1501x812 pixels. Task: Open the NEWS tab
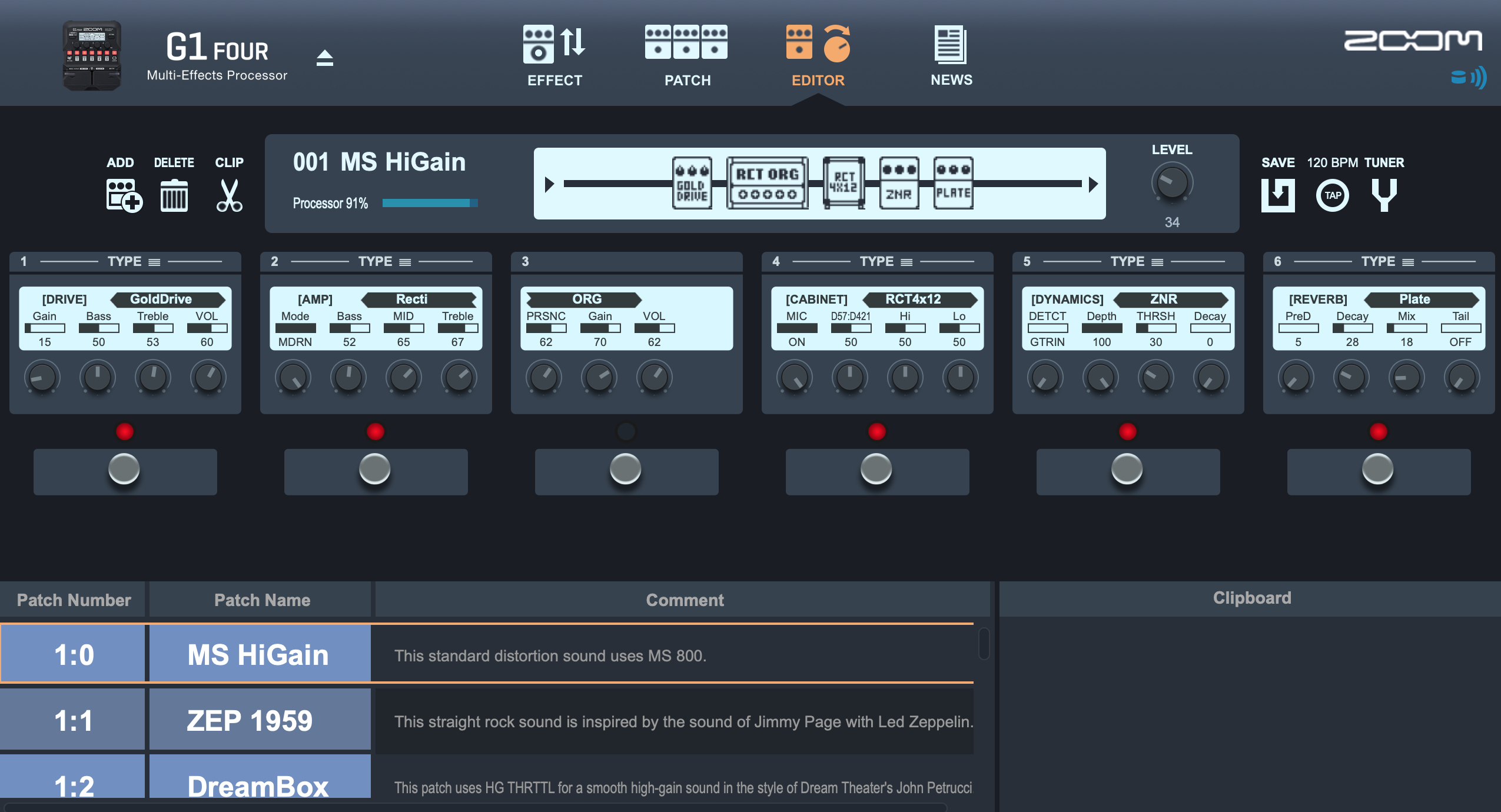click(951, 56)
